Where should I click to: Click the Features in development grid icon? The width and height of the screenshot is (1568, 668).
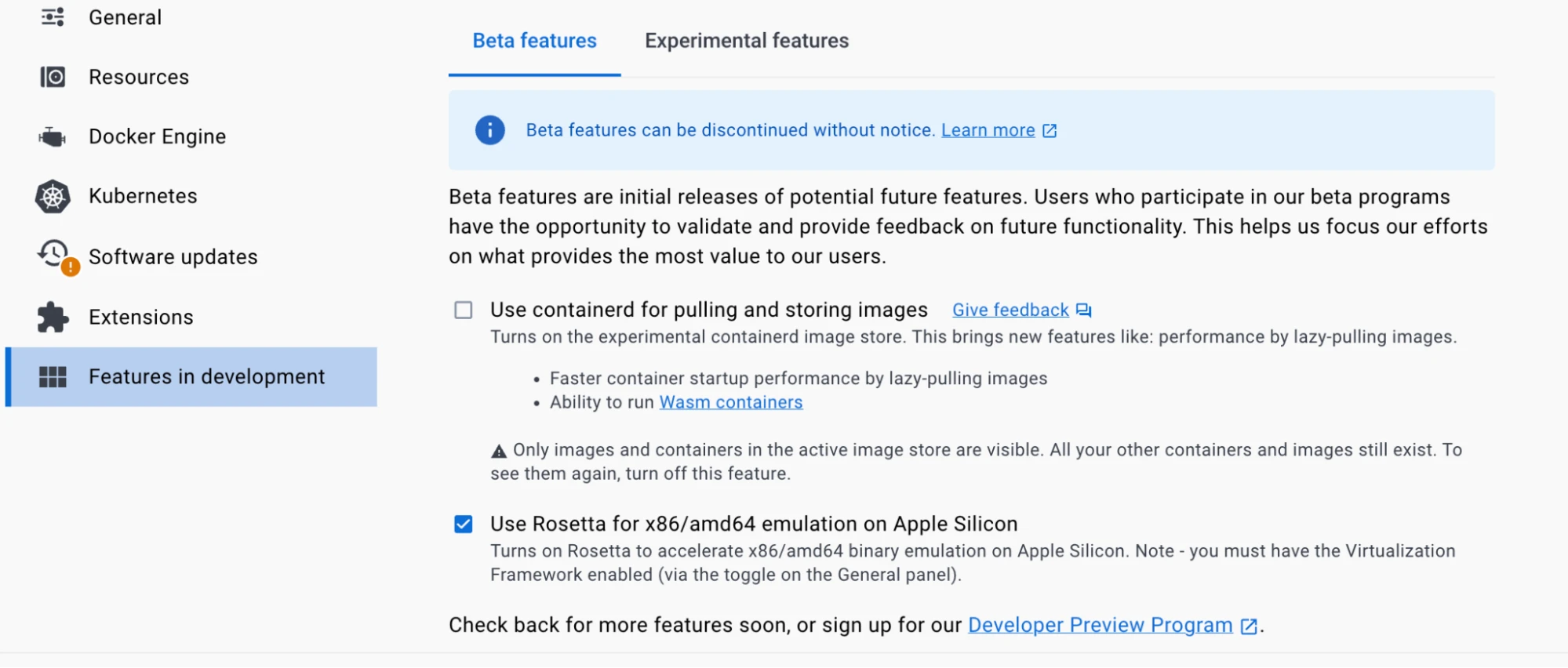pyautogui.click(x=53, y=377)
